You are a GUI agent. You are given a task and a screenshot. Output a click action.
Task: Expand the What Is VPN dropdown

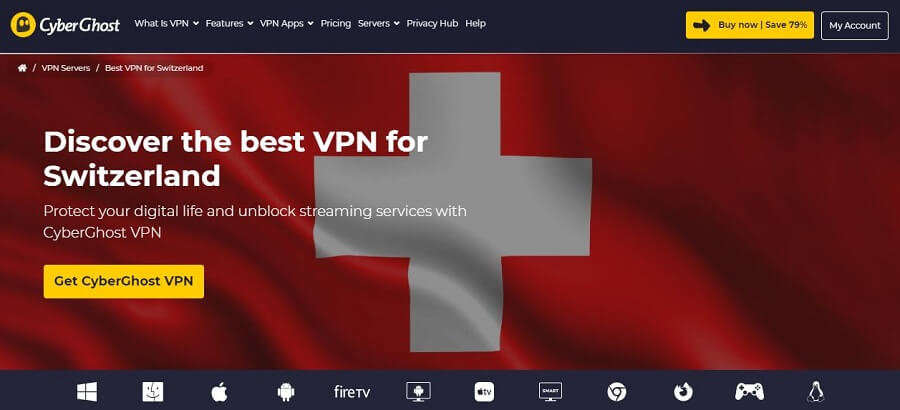[166, 24]
